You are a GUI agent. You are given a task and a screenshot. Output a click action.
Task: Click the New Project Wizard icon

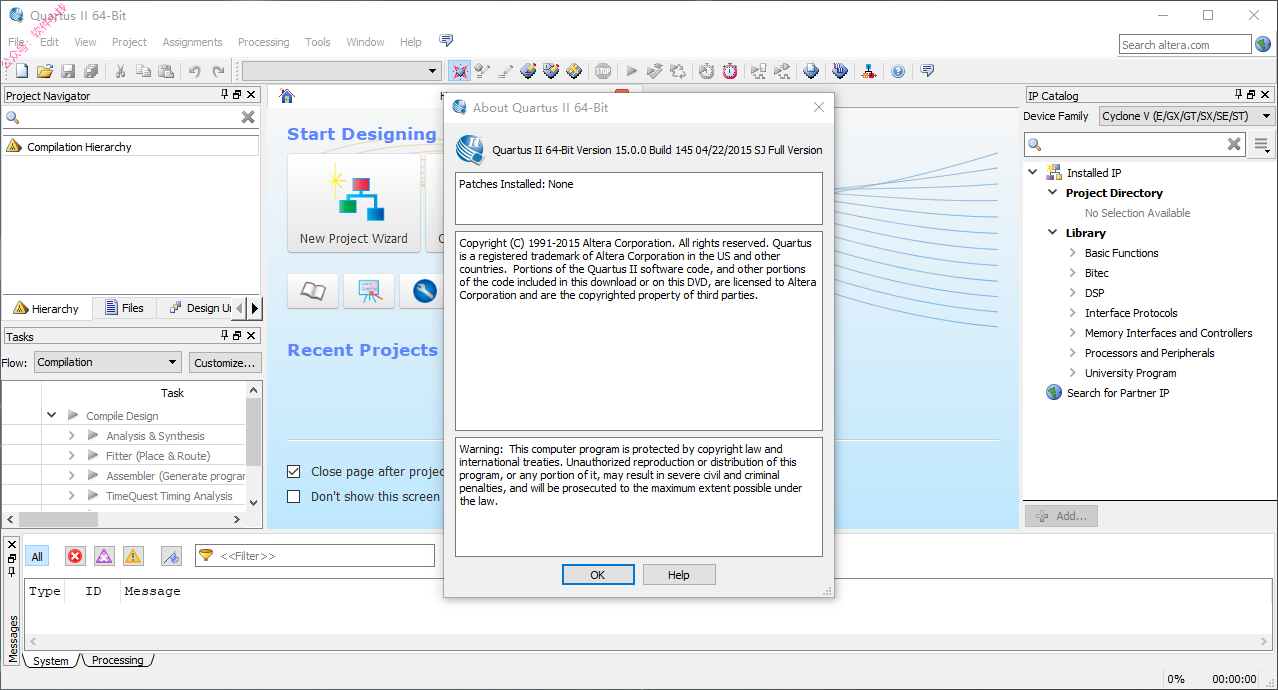[354, 201]
